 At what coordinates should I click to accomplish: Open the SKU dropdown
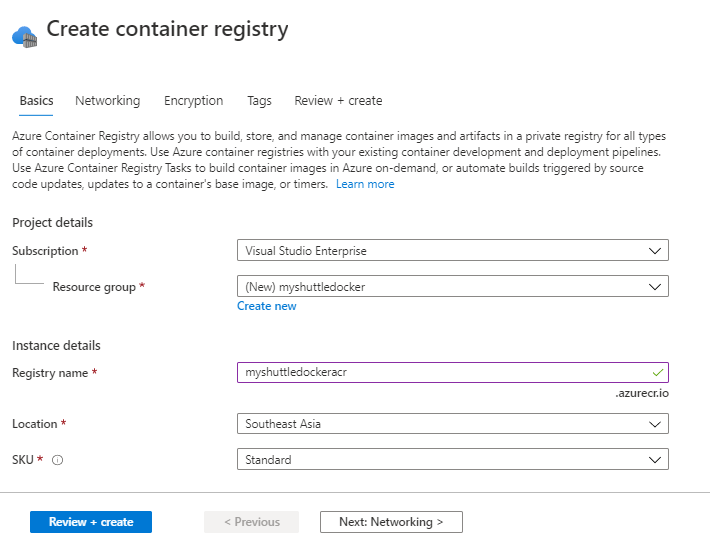[453, 459]
